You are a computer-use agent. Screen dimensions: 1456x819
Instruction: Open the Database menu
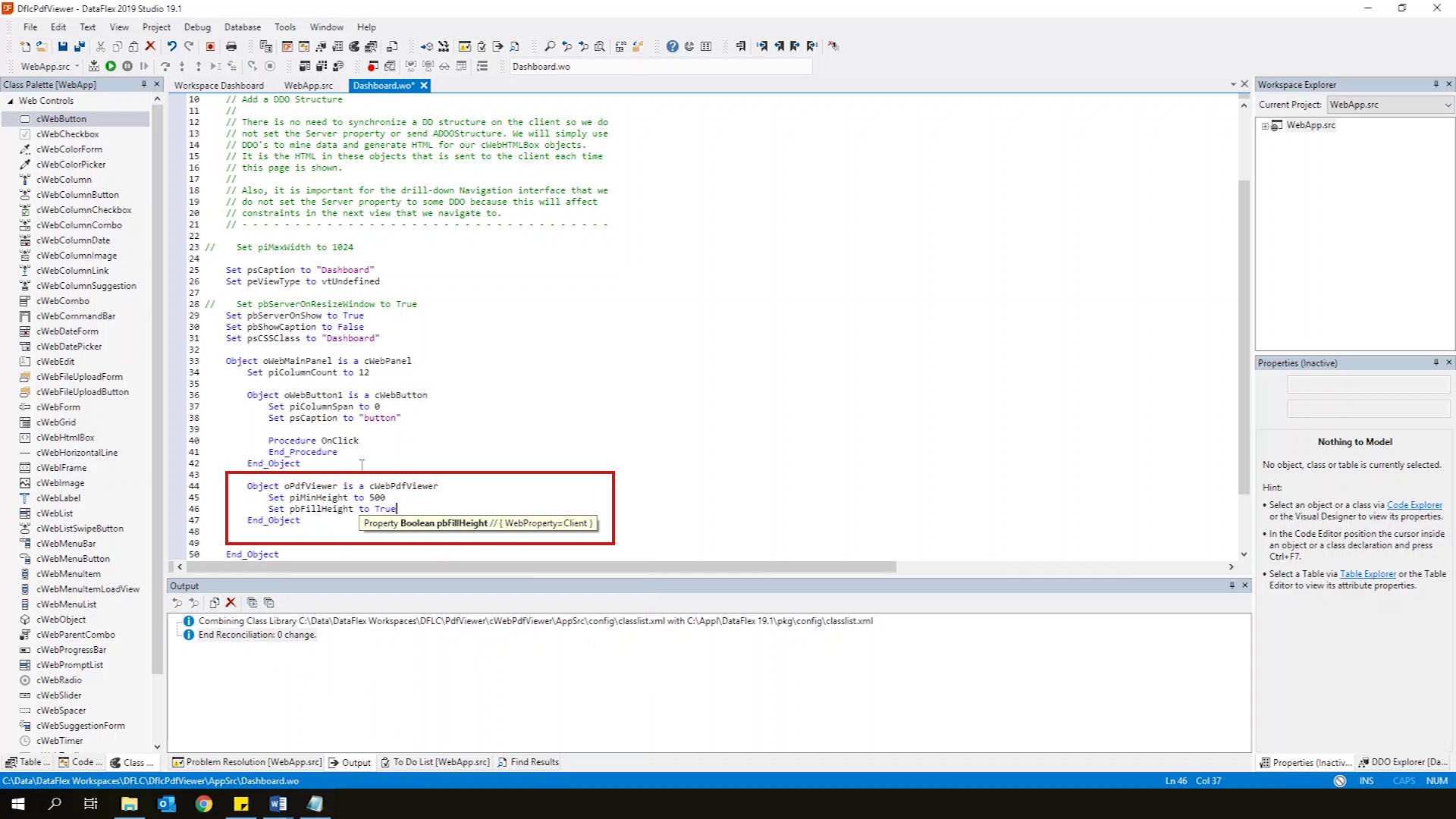coord(242,27)
